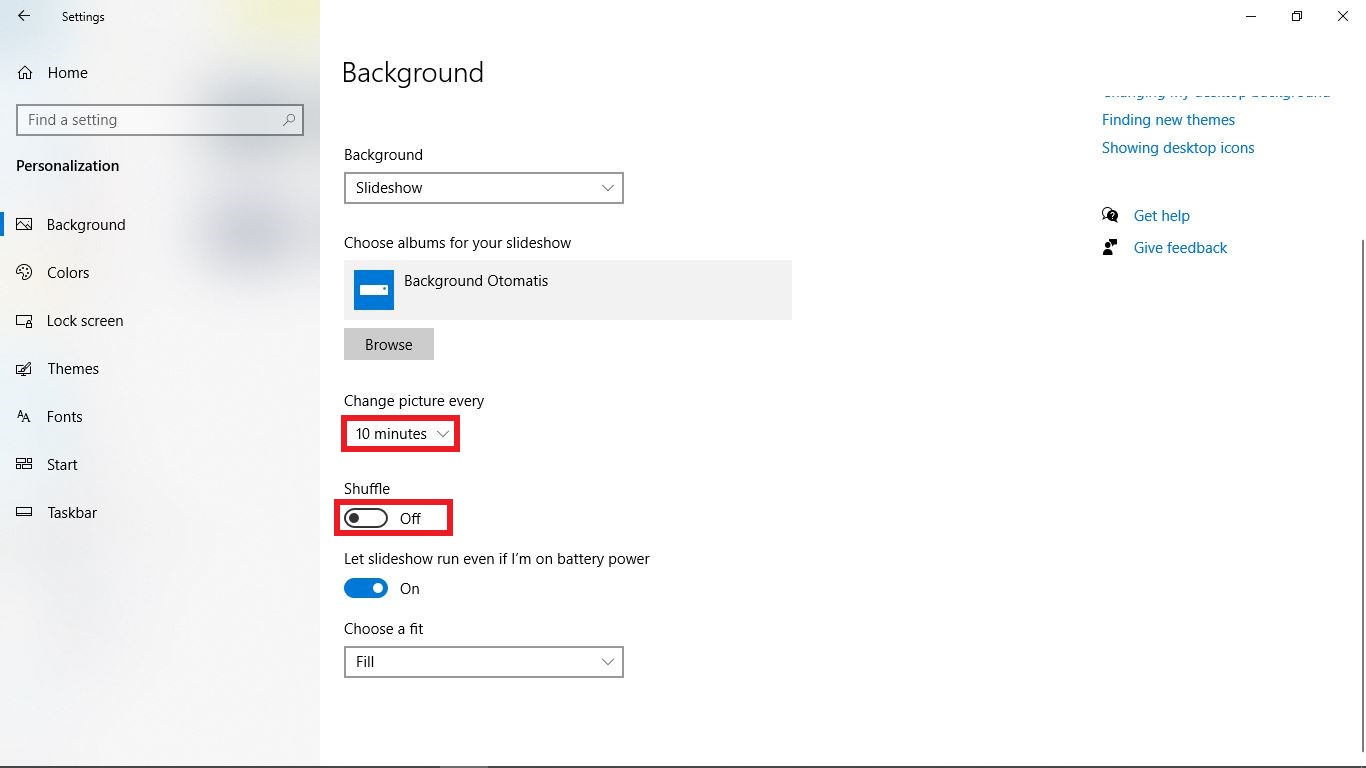
Task: Click the Fonts icon in sidebar
Action: click(25, 417)
